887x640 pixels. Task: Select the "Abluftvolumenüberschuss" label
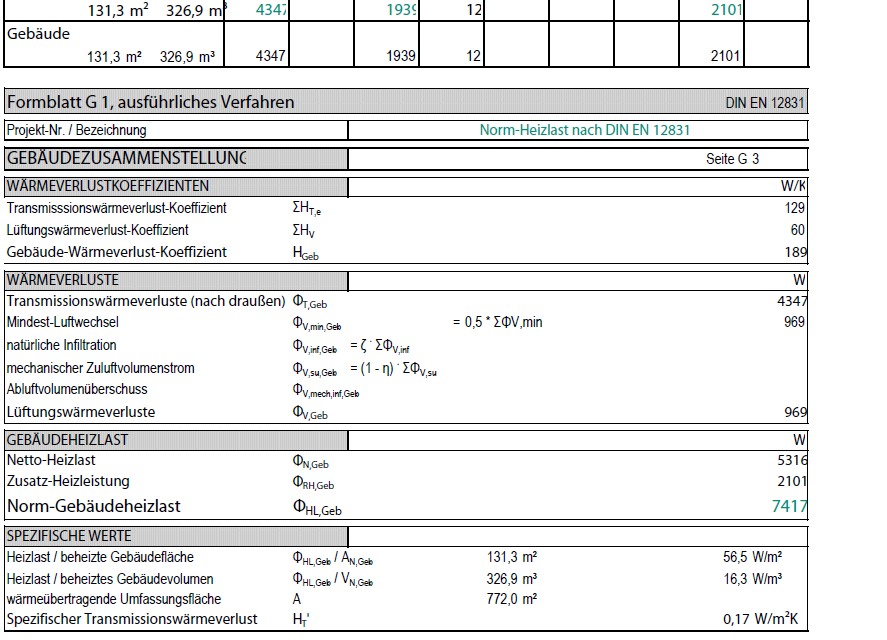[77, 389]
